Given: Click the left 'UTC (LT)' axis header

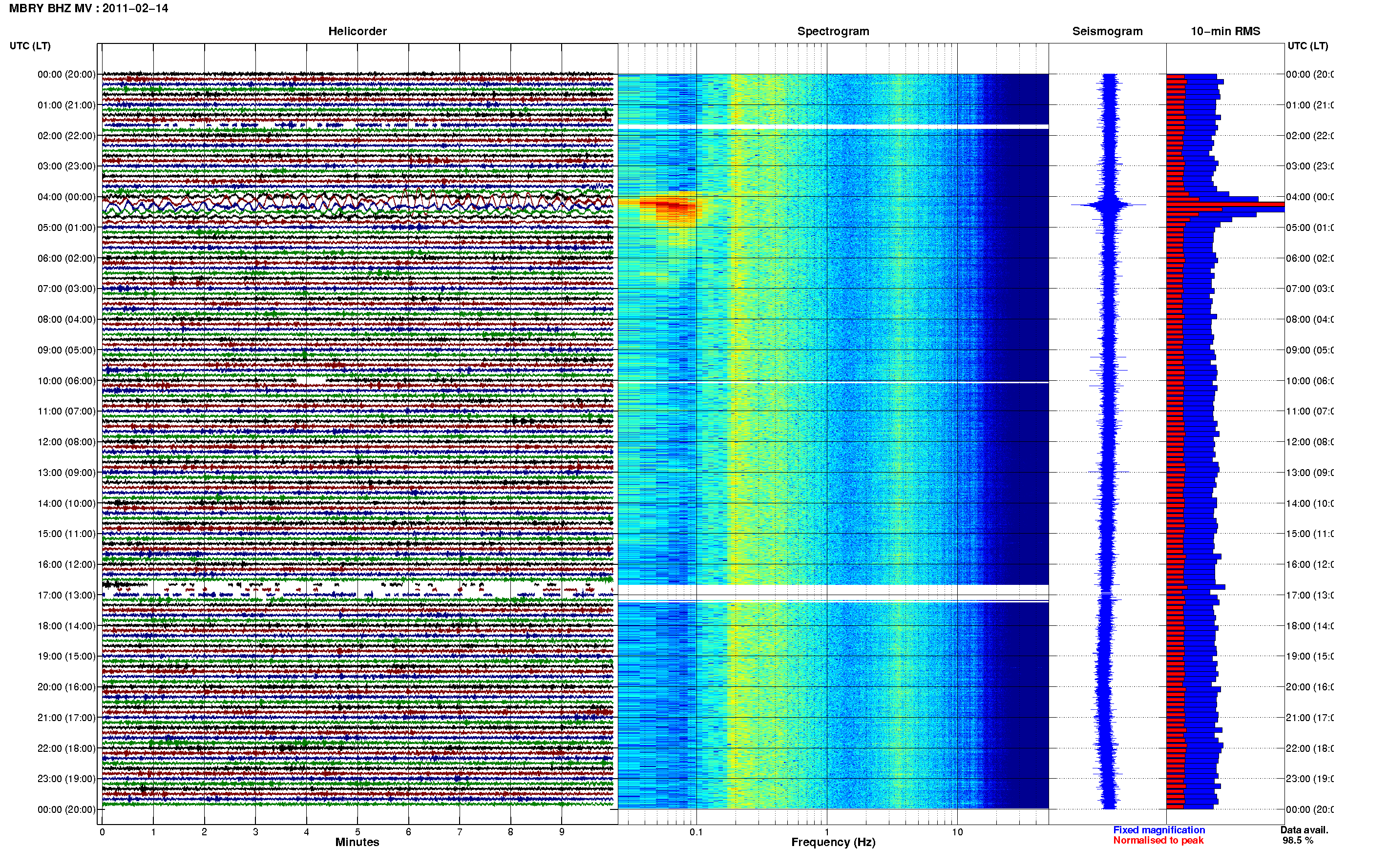Looking at the screenshot, I should click(x=30, y=46).
